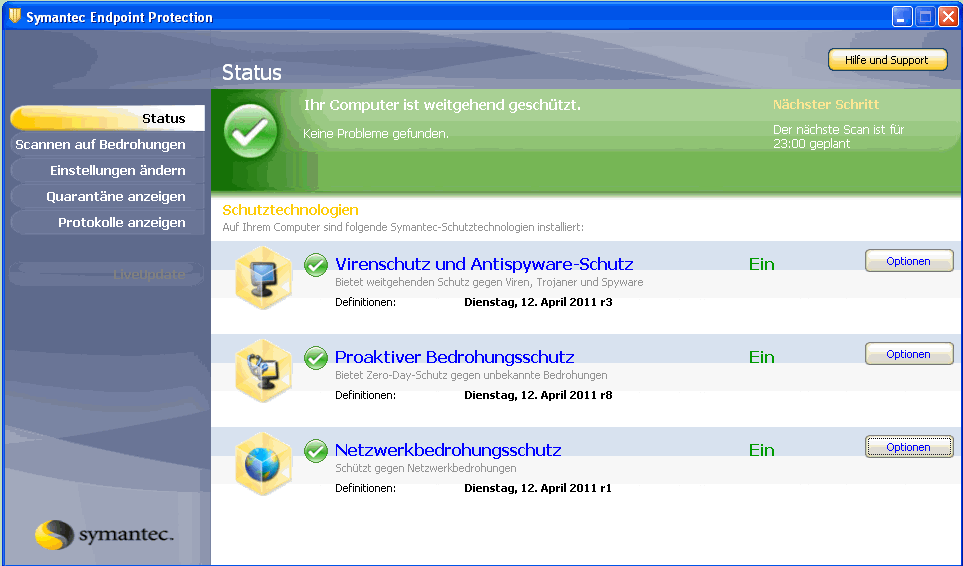Select the Status sidebar item
The image size is (963, 566).
pos(107,118)
